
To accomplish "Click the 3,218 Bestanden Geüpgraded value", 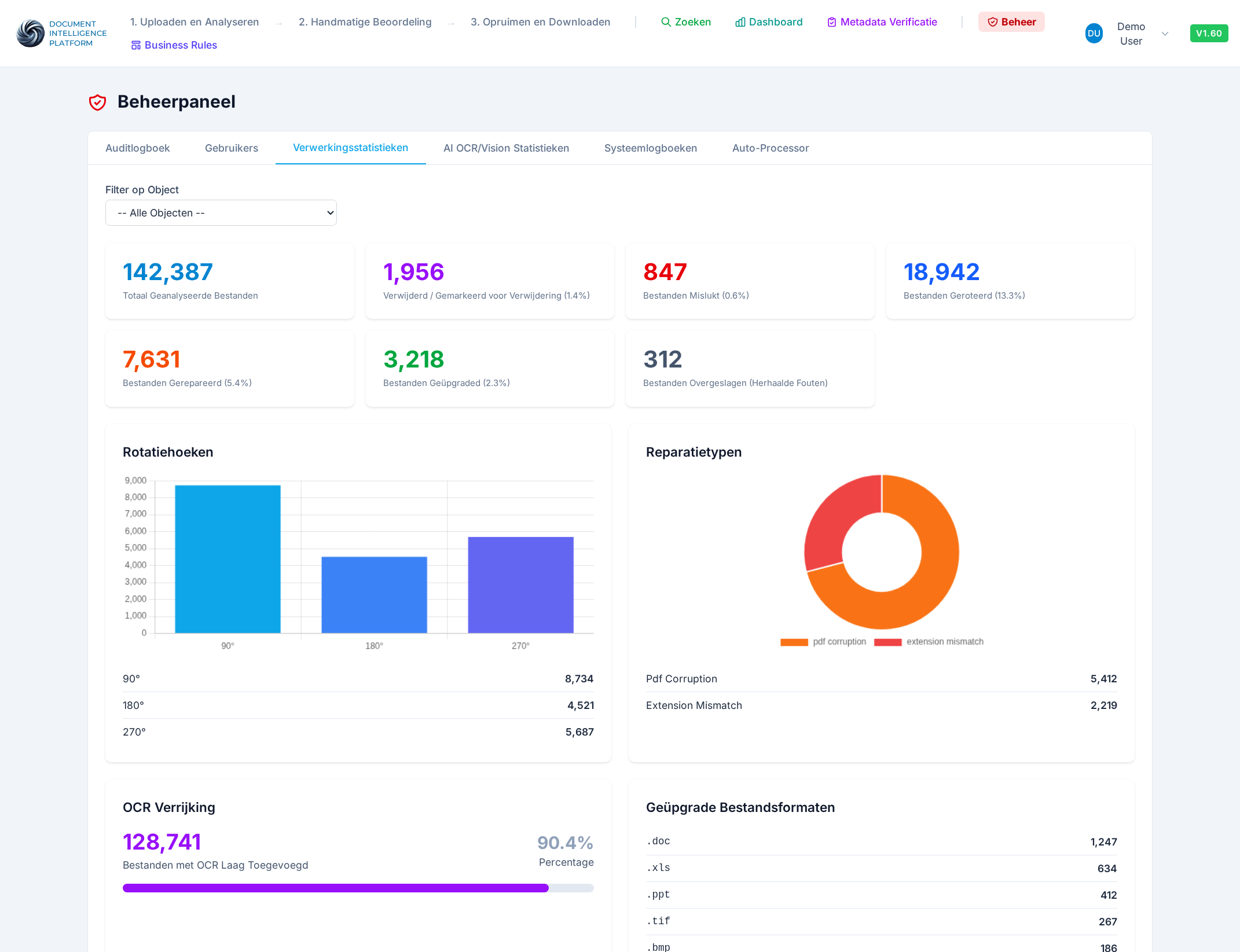I will [413, 359].
